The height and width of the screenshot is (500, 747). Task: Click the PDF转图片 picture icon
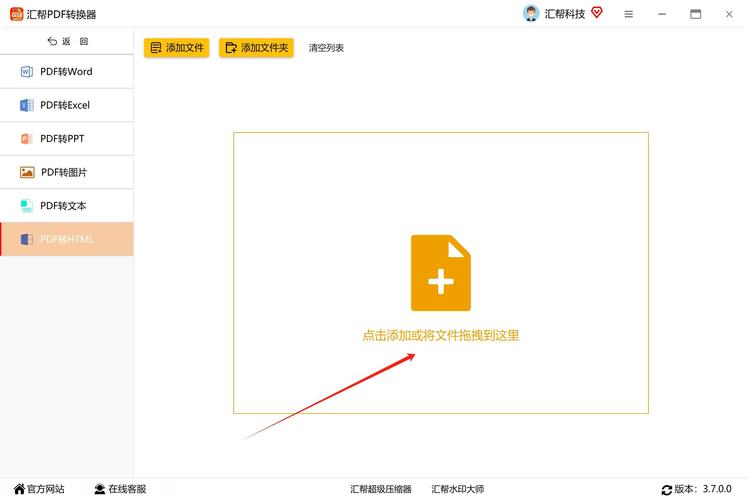click(27, 172)
